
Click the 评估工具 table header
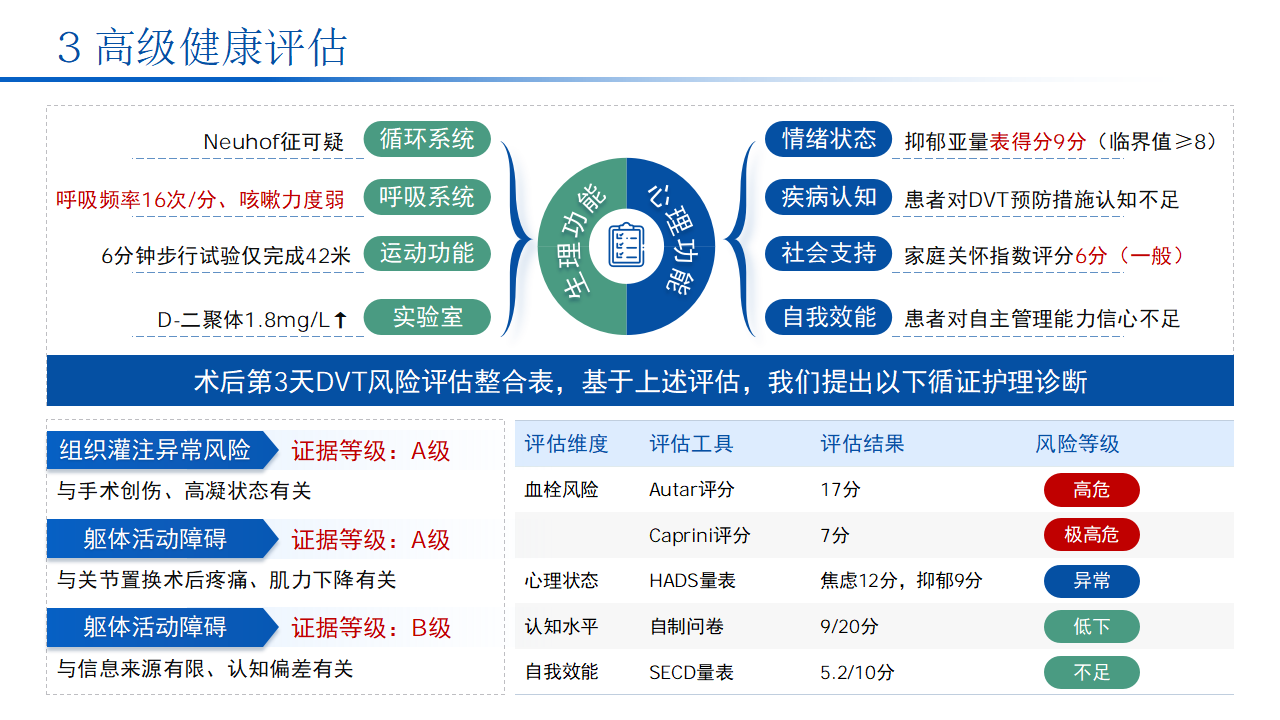(691, 444)
